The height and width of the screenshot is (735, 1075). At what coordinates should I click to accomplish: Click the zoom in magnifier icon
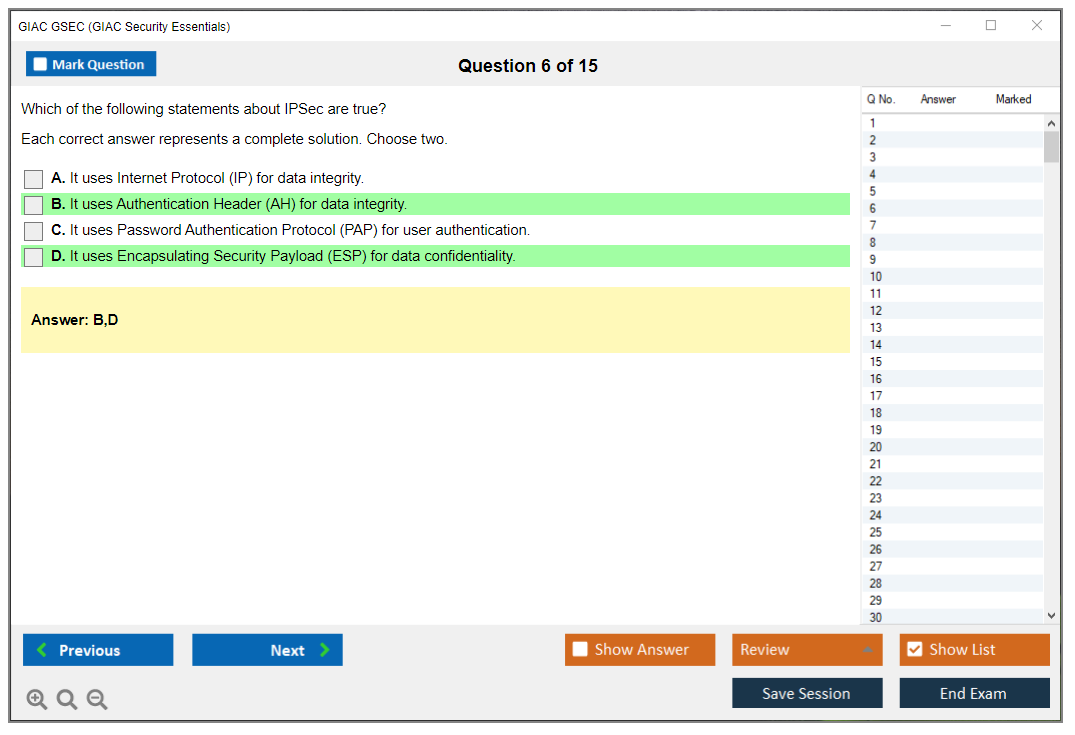pos(37,700)
